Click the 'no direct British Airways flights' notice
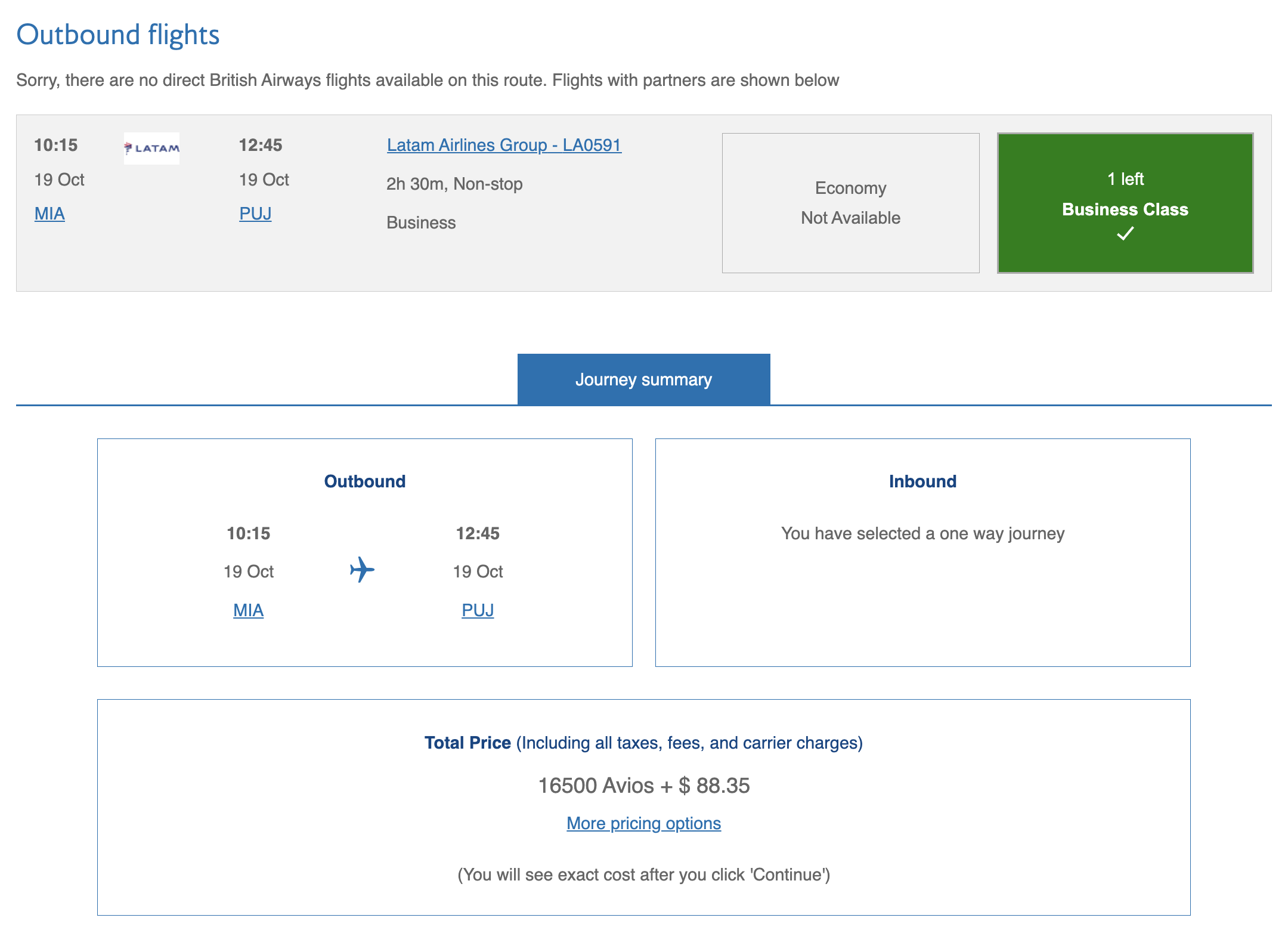Viewport: 1288px width, 927px height. 428,80
